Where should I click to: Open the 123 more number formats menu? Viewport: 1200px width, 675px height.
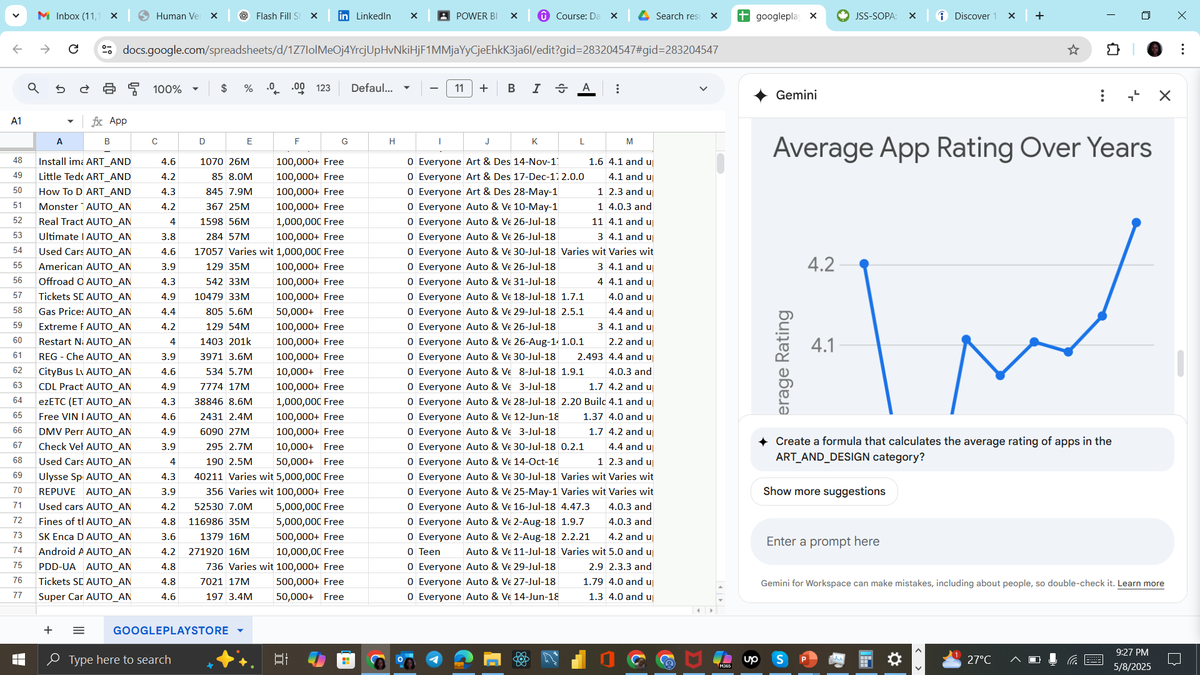click(x=323, y=89)
